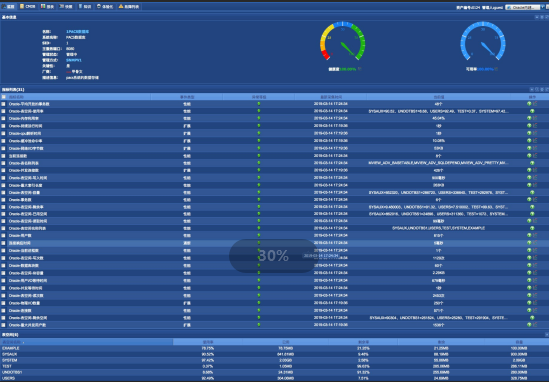Click the 2.29GB value cell
The image size is (549, 382).
coord(439,273)
